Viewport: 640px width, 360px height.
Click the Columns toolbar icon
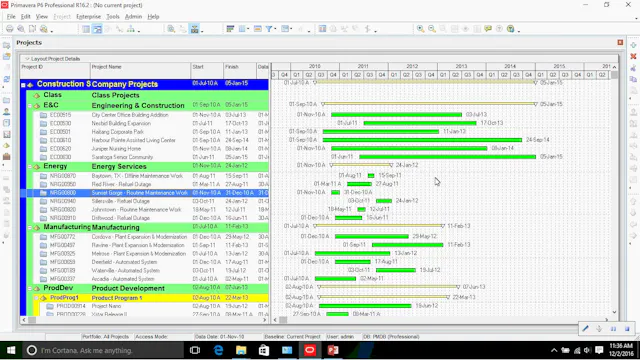(242, 29)
